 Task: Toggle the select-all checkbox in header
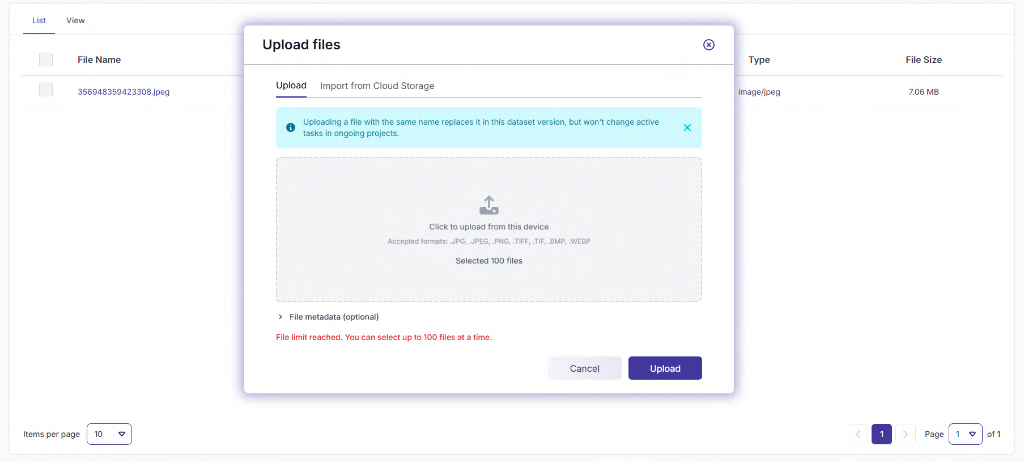(46, 59)
